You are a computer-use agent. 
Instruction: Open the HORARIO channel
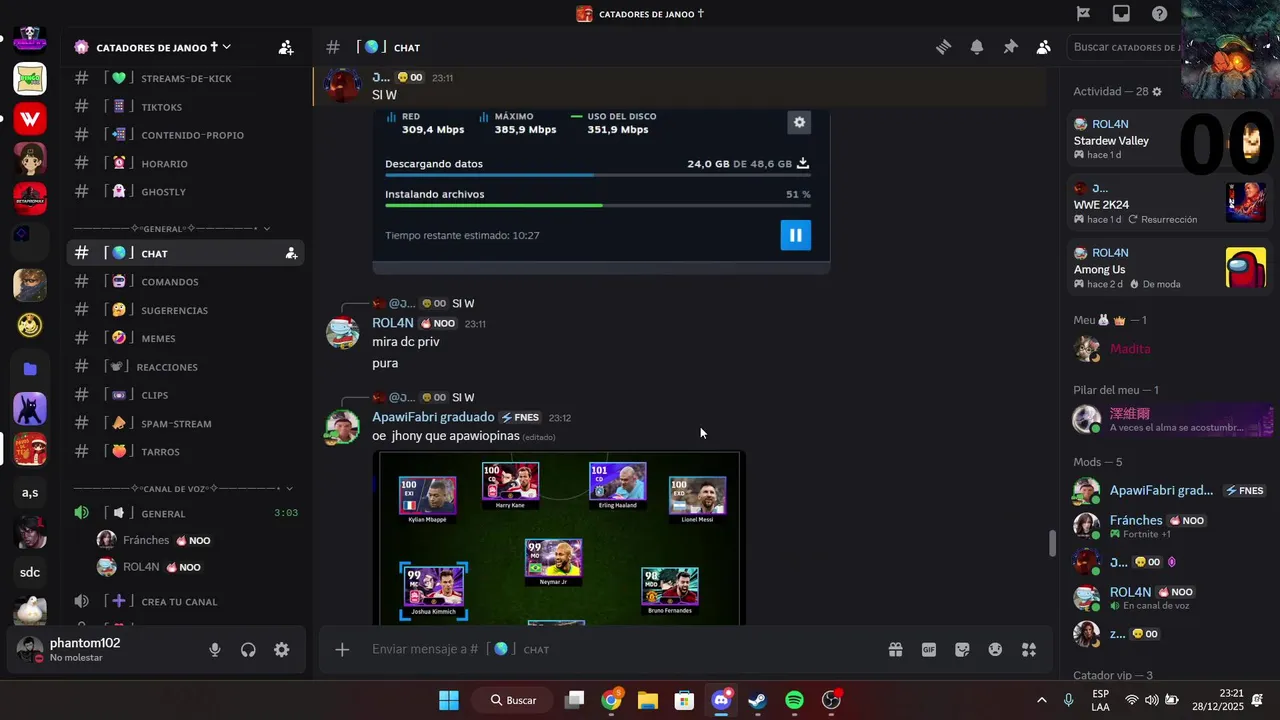pos(186,163)
